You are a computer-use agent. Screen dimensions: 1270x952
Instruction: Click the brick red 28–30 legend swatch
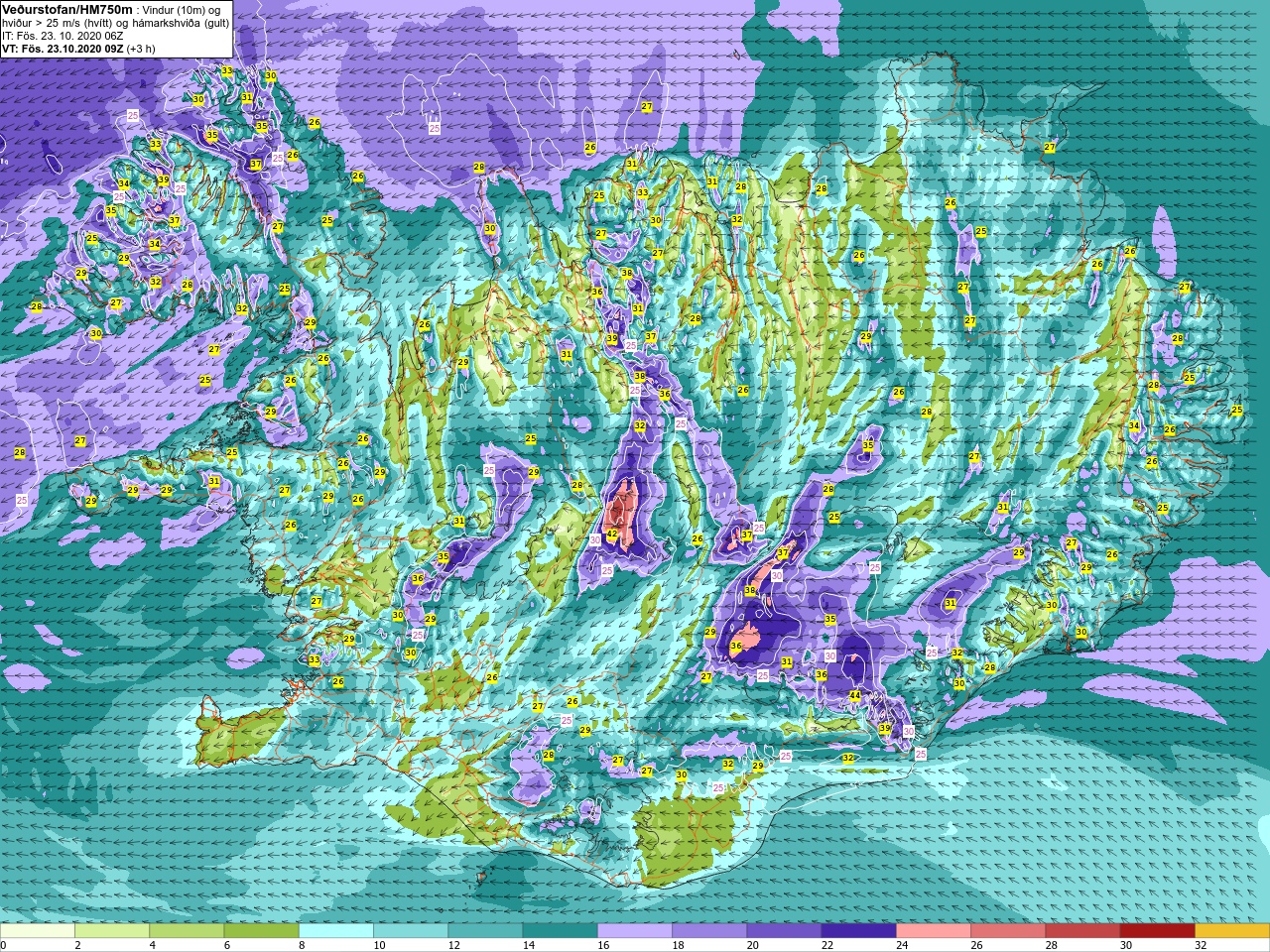pos(1082,931)
